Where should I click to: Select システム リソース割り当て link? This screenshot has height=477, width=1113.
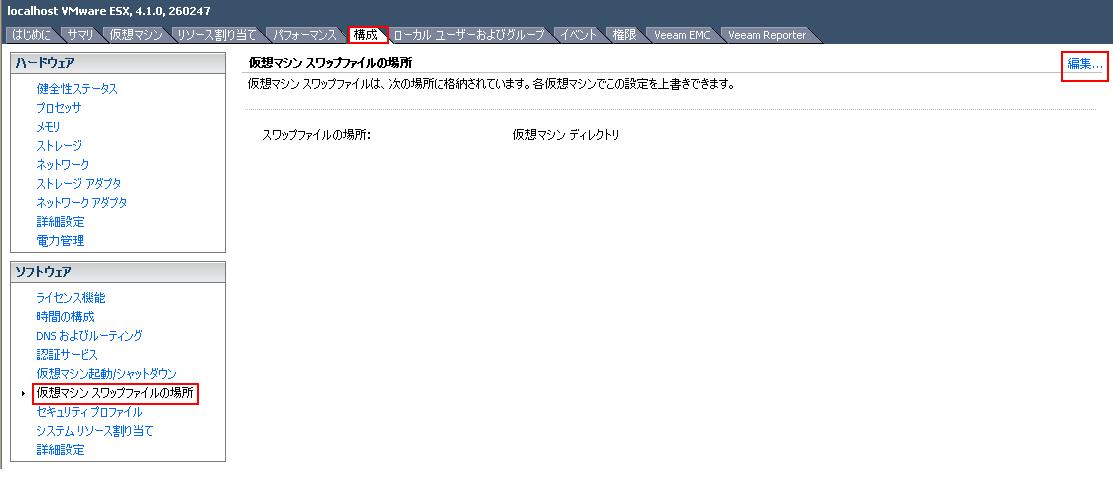95,431
